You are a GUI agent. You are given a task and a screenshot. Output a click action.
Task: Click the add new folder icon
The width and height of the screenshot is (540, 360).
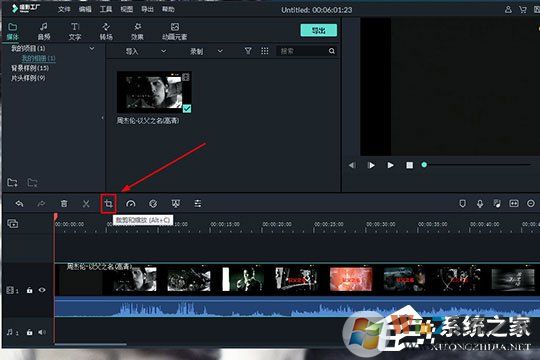coord(12,182)
